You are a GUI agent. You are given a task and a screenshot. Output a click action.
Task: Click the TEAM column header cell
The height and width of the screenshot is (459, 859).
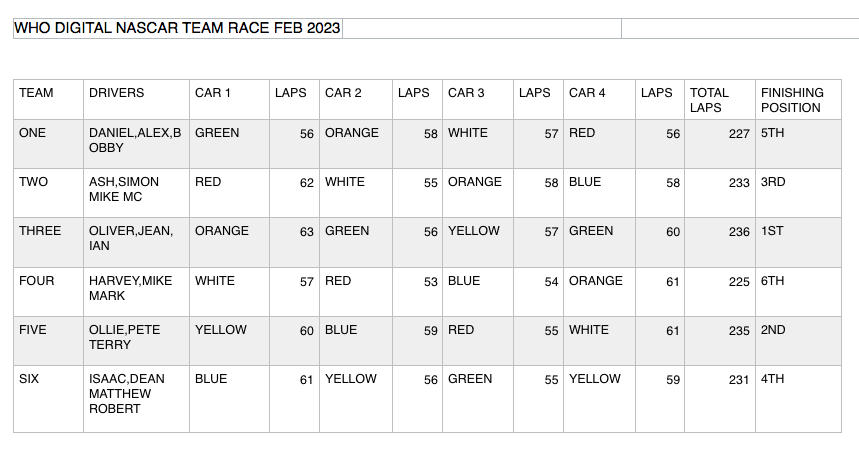pyautogui.click(x=48, y=100)
